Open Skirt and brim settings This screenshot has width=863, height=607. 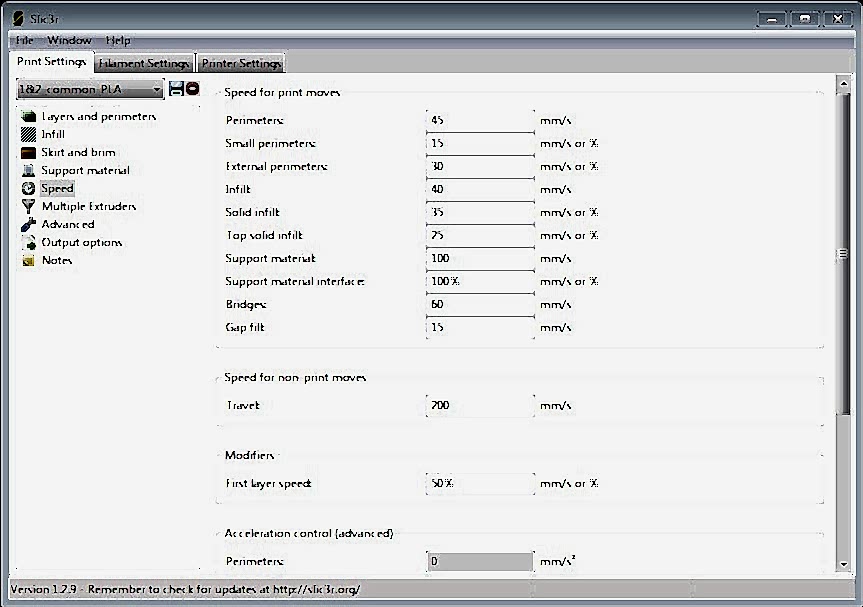77,152
